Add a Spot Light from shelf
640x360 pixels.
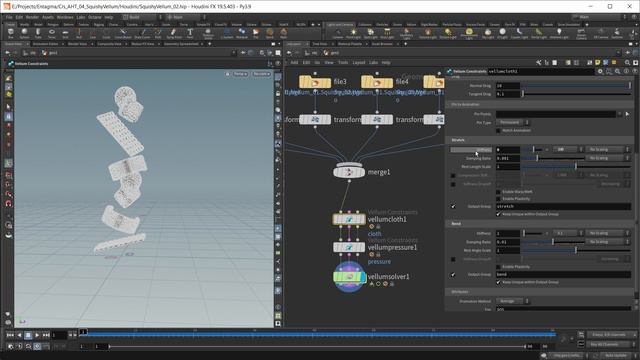[371, 33]
